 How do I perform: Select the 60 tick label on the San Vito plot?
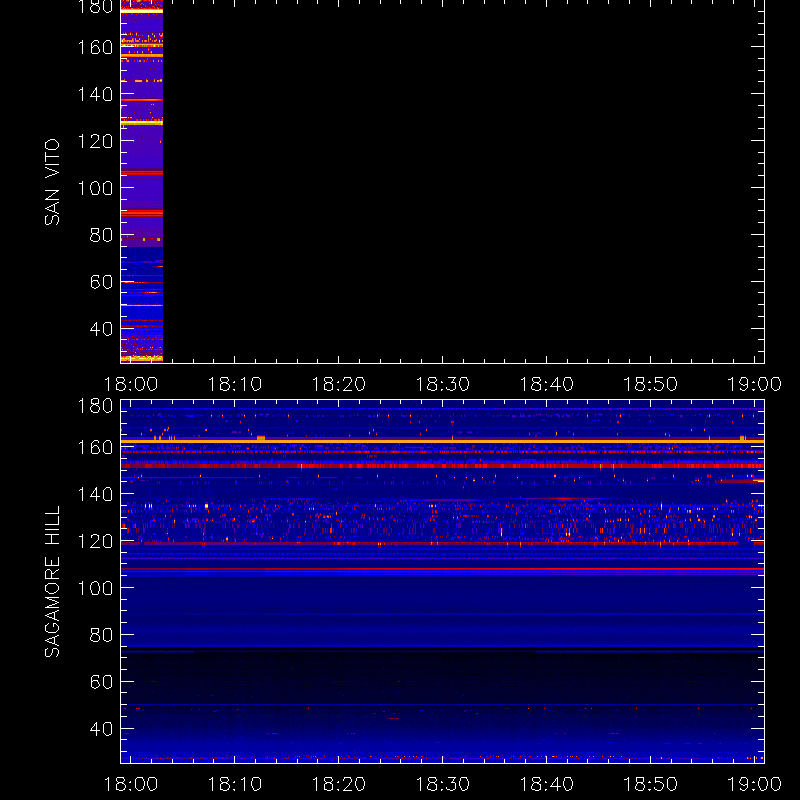[101, 282]
